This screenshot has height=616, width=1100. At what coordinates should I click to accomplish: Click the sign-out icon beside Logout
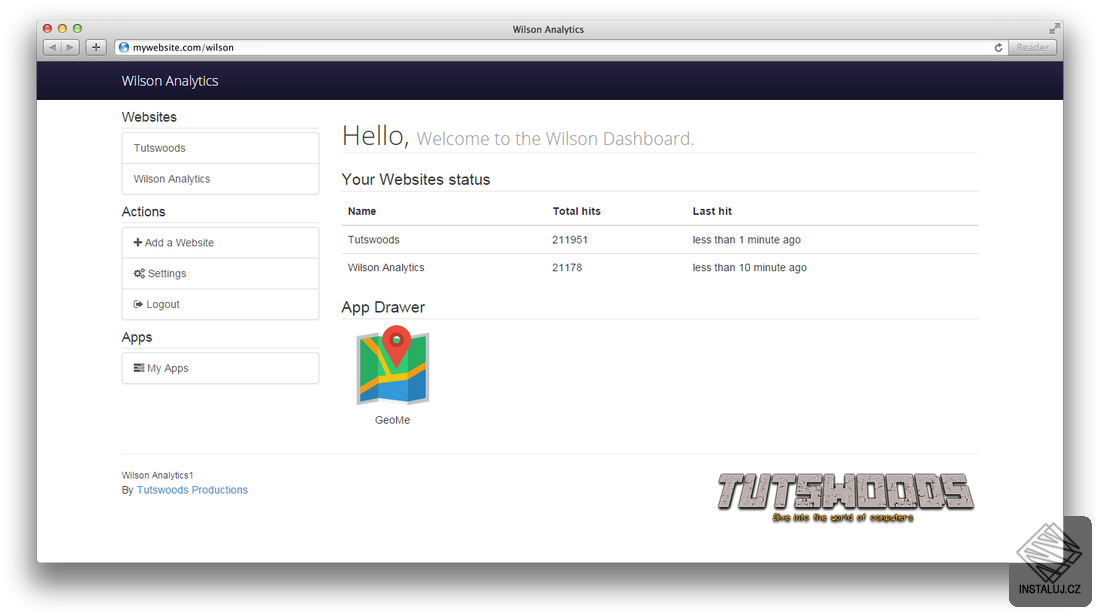point(138,304)
